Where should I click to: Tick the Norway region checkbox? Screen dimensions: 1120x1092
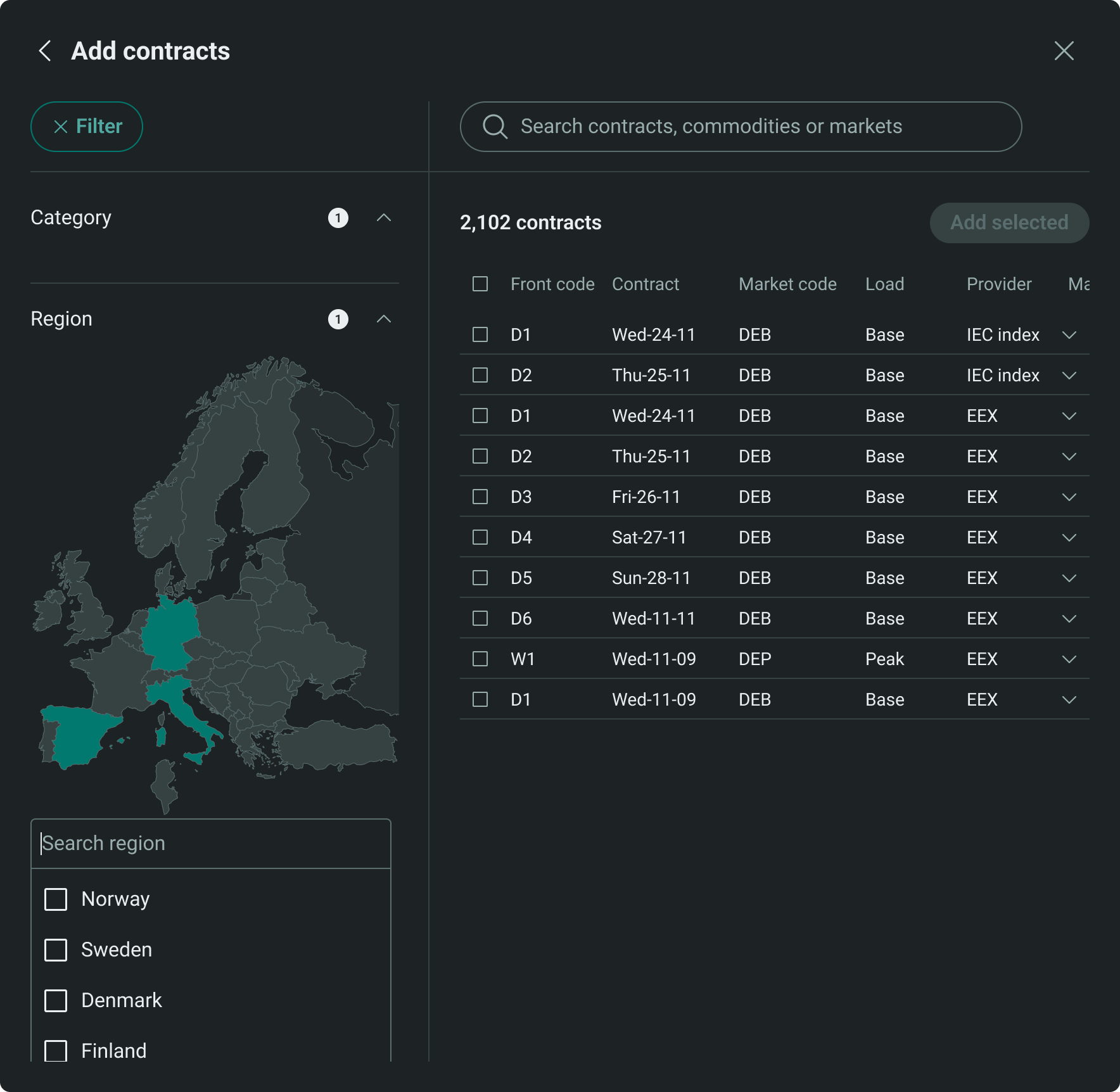(56, 899)
